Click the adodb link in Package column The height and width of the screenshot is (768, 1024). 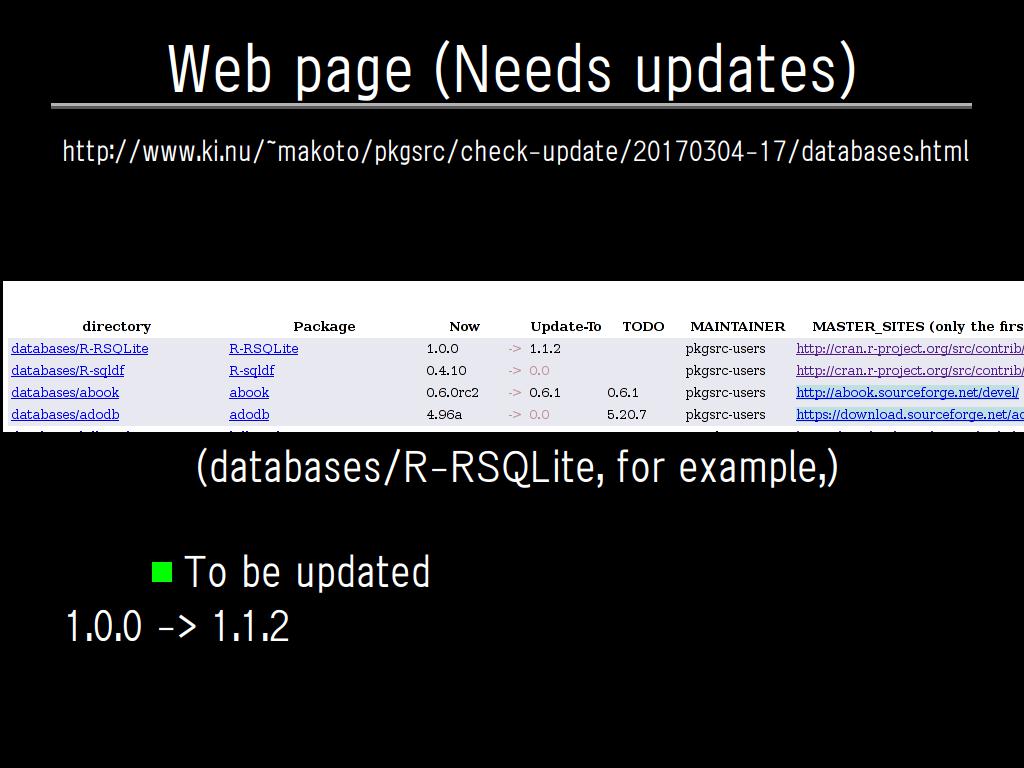pyautogui.click(x=249, y=415)
